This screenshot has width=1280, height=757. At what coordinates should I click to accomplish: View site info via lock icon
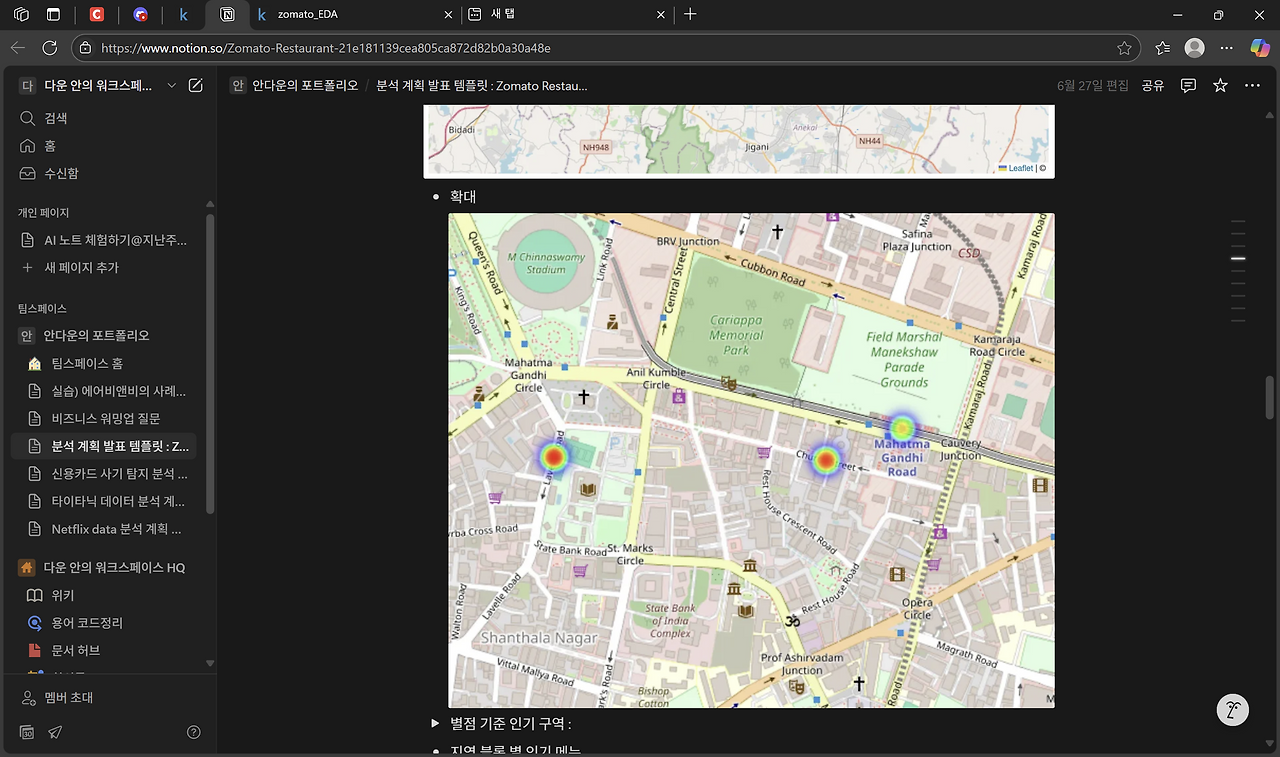click(85, 48)
